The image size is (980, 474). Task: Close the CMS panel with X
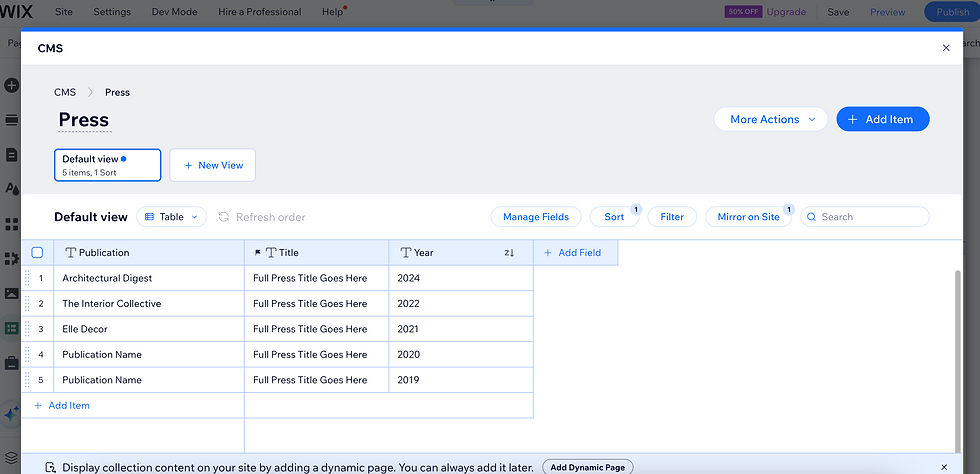point(946,48)
